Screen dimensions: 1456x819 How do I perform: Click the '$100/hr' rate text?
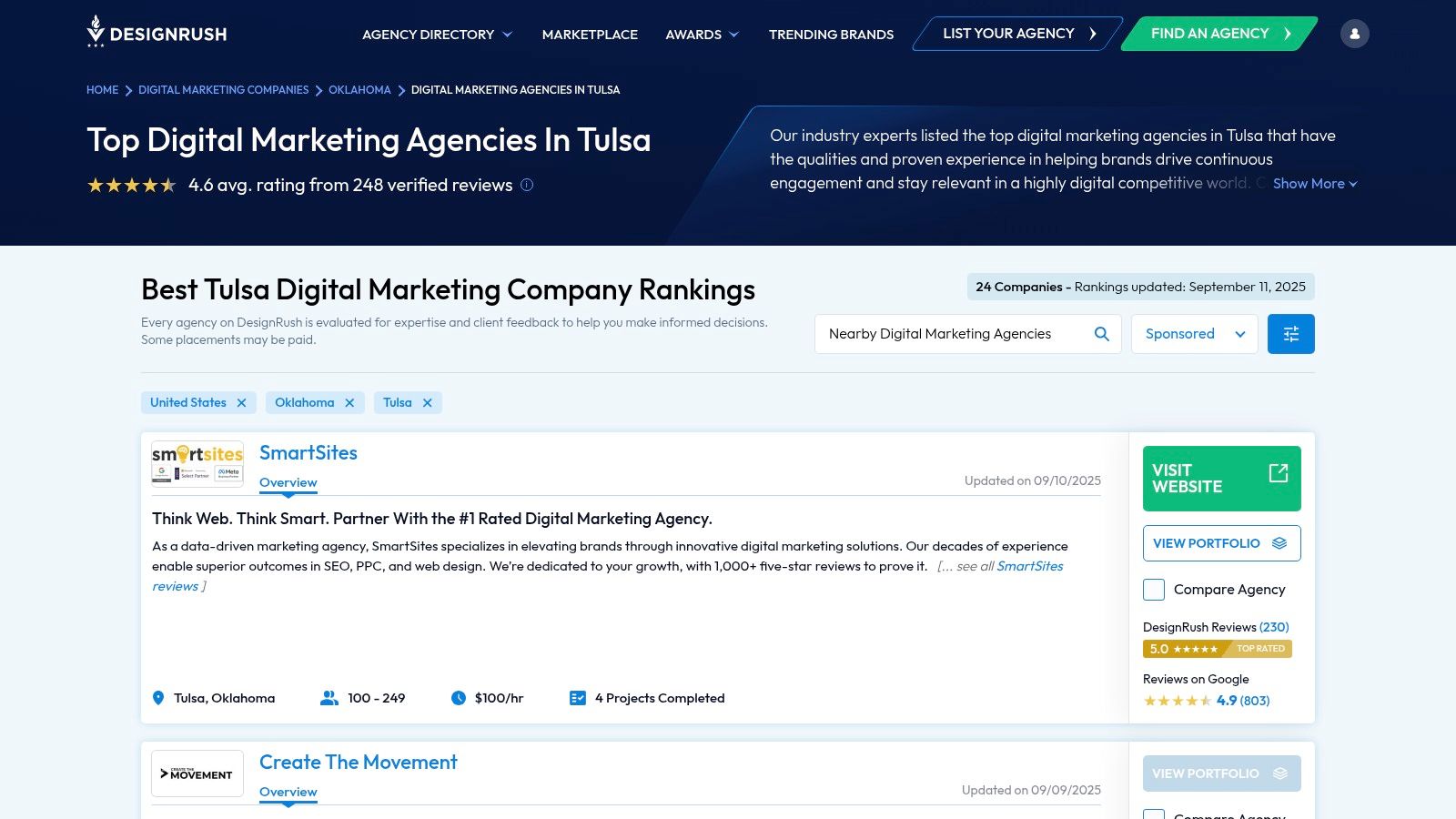[x=499, y=698]
